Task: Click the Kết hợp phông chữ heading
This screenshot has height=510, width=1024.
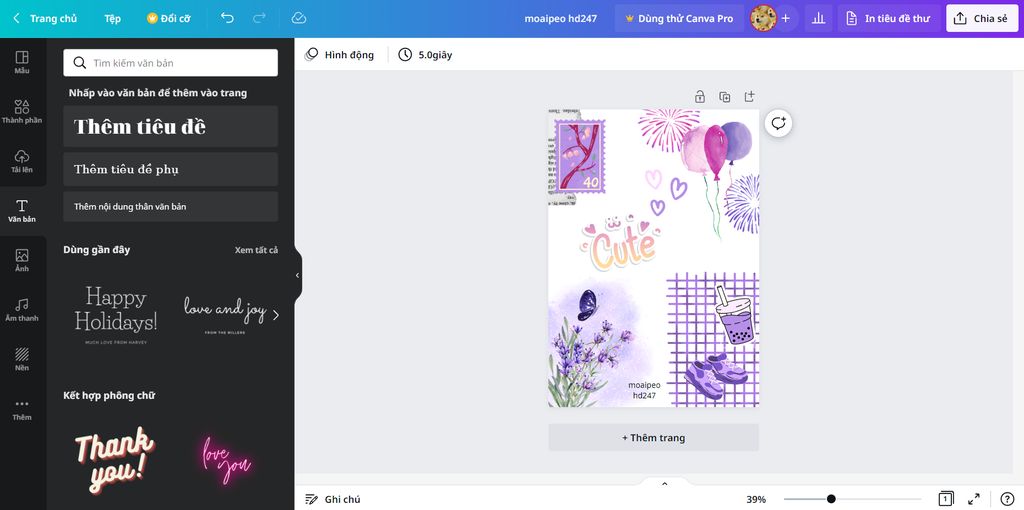Action: (109, 395)
